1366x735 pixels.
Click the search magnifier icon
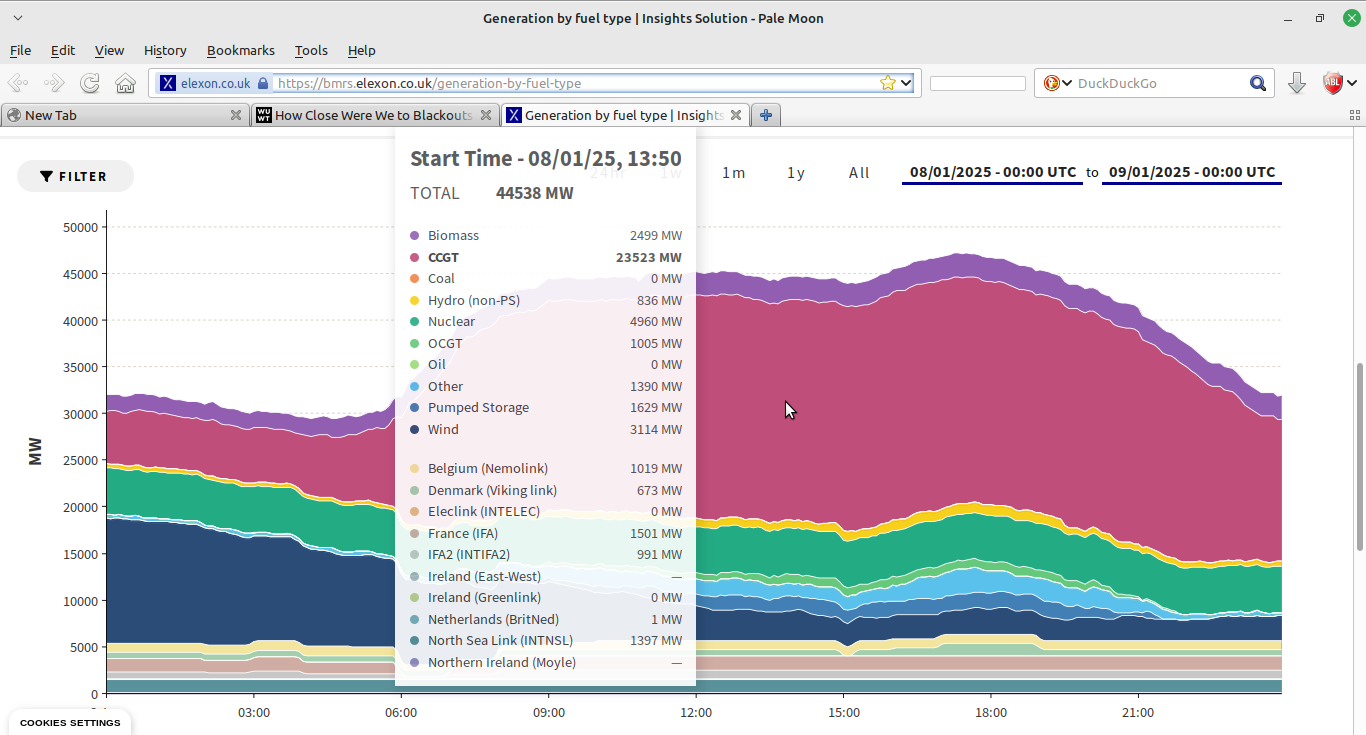tap(1258, 84)
